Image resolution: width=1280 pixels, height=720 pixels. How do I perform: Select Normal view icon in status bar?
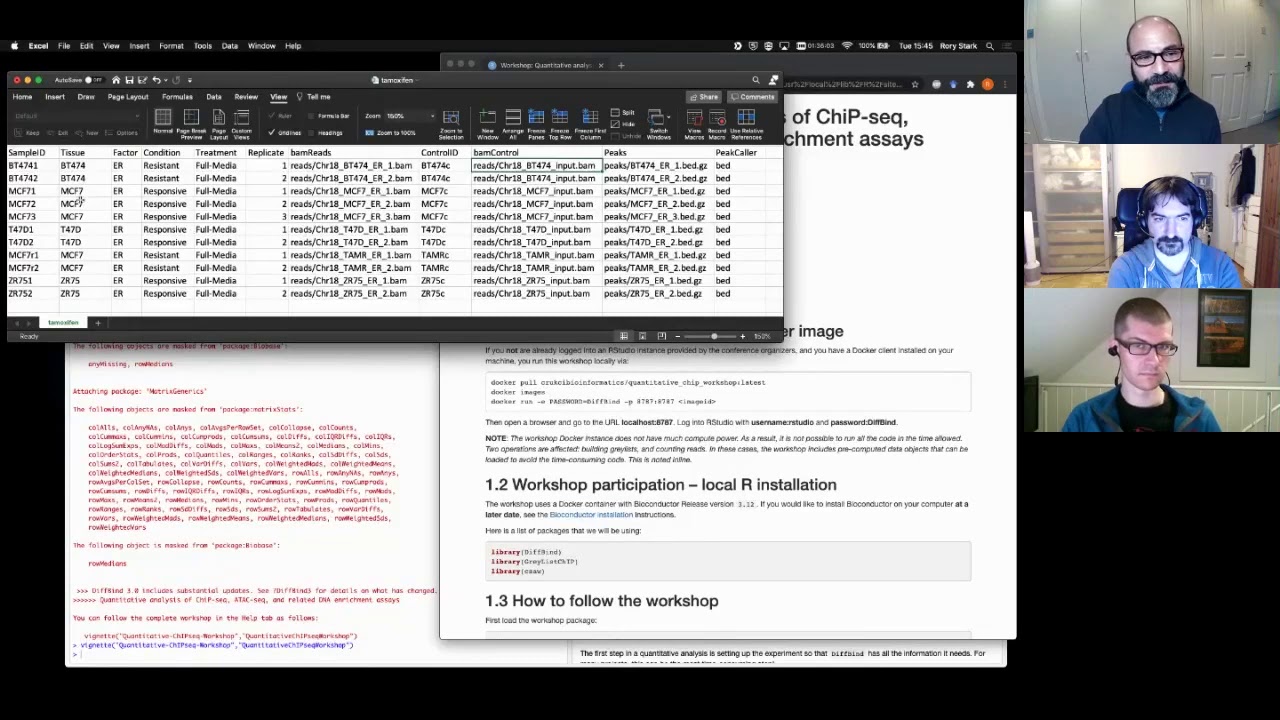(624, 336)
